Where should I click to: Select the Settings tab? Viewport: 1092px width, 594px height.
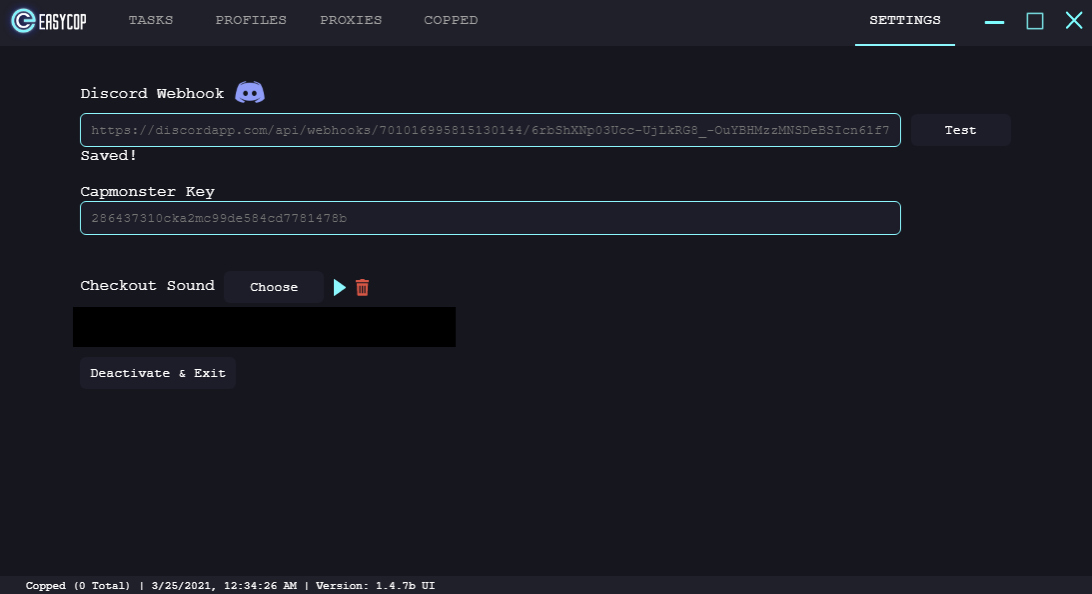[x=905, y=20]
